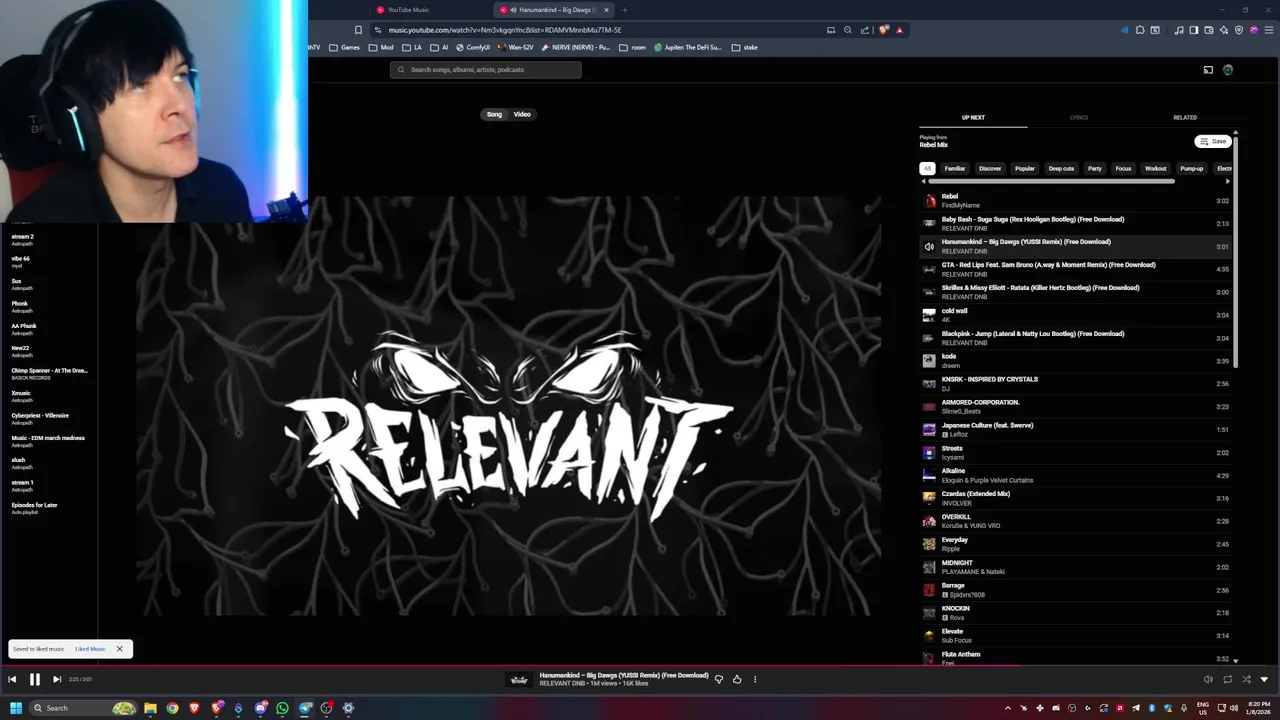Select the Focus filter chip
This screenshot has width=1280, height=720.
click(1123, 168)
